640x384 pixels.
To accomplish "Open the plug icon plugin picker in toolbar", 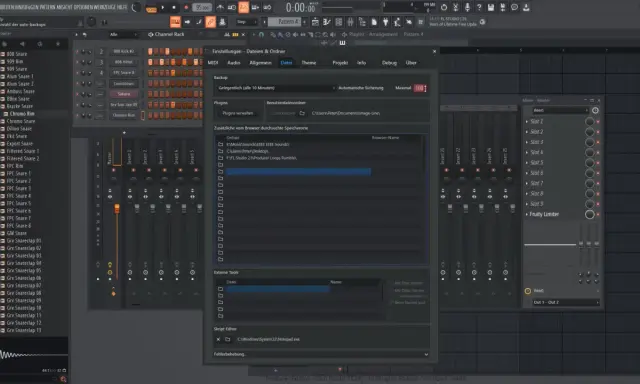I will coord(385,22).
